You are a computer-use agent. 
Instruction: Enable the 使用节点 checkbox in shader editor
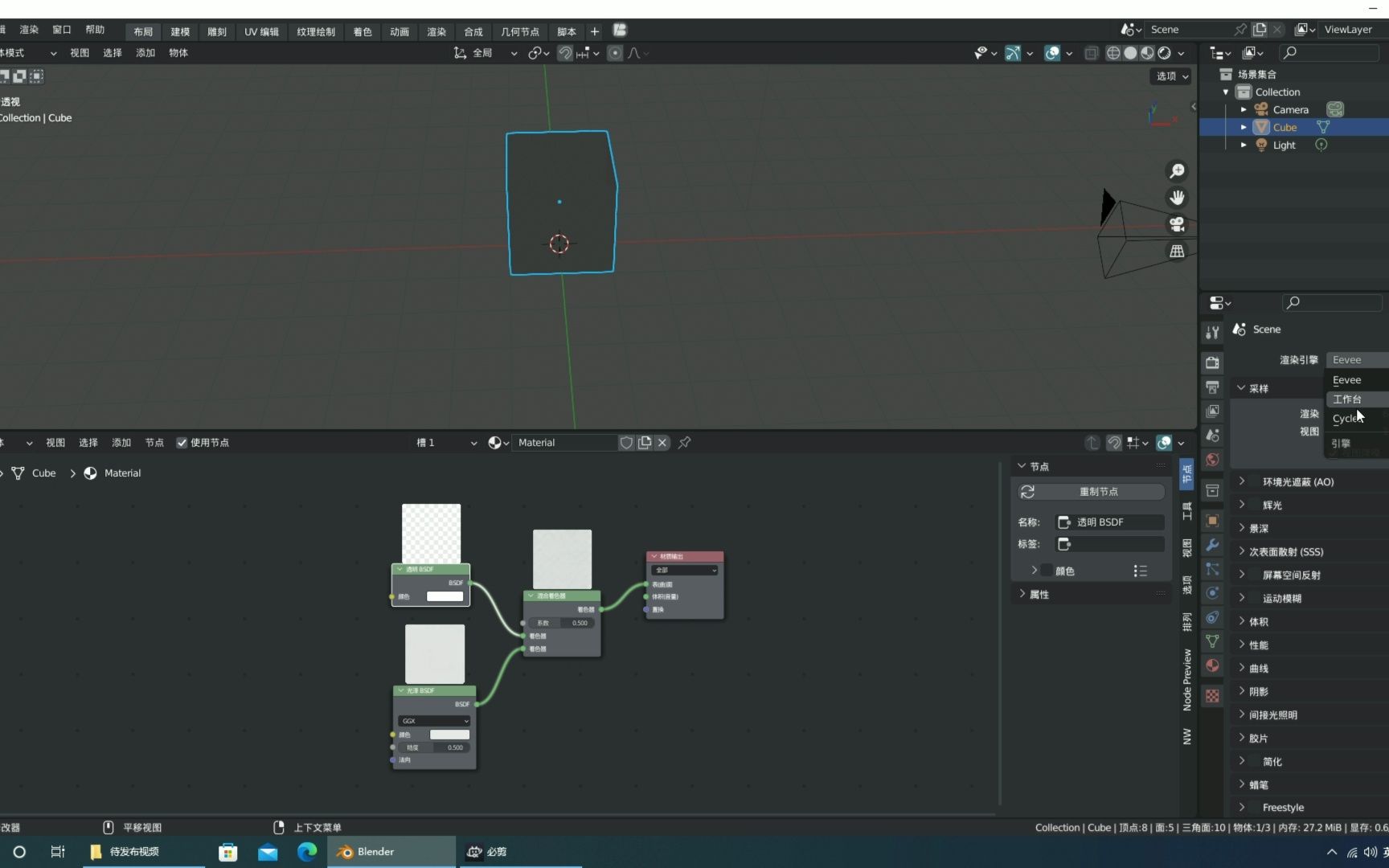click(x=182, y=442)
